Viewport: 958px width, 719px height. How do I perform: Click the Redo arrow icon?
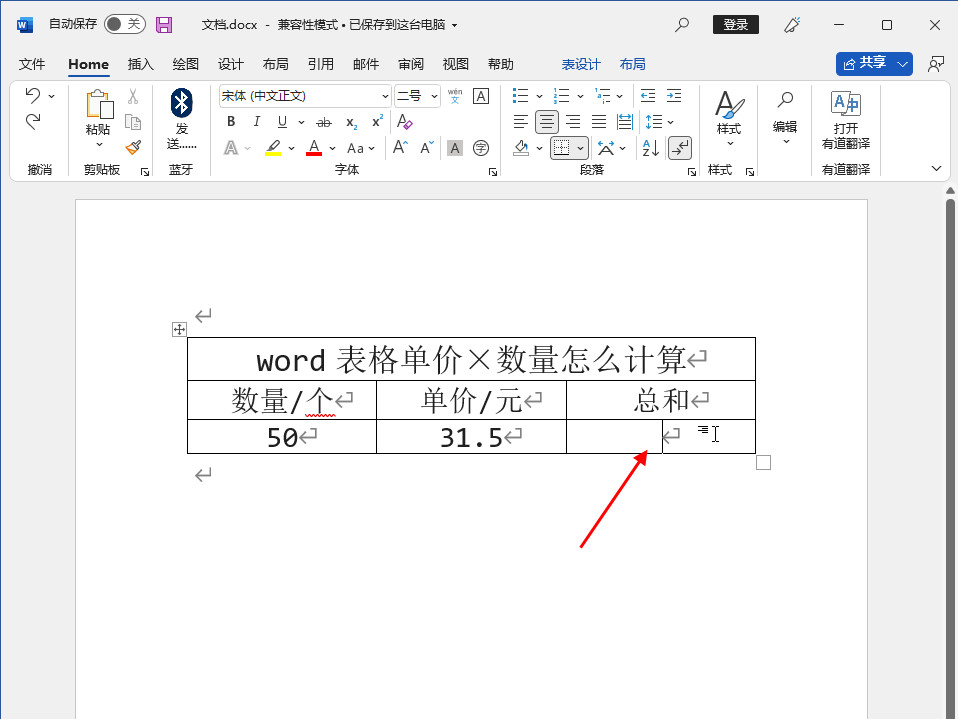coord(33,122)
